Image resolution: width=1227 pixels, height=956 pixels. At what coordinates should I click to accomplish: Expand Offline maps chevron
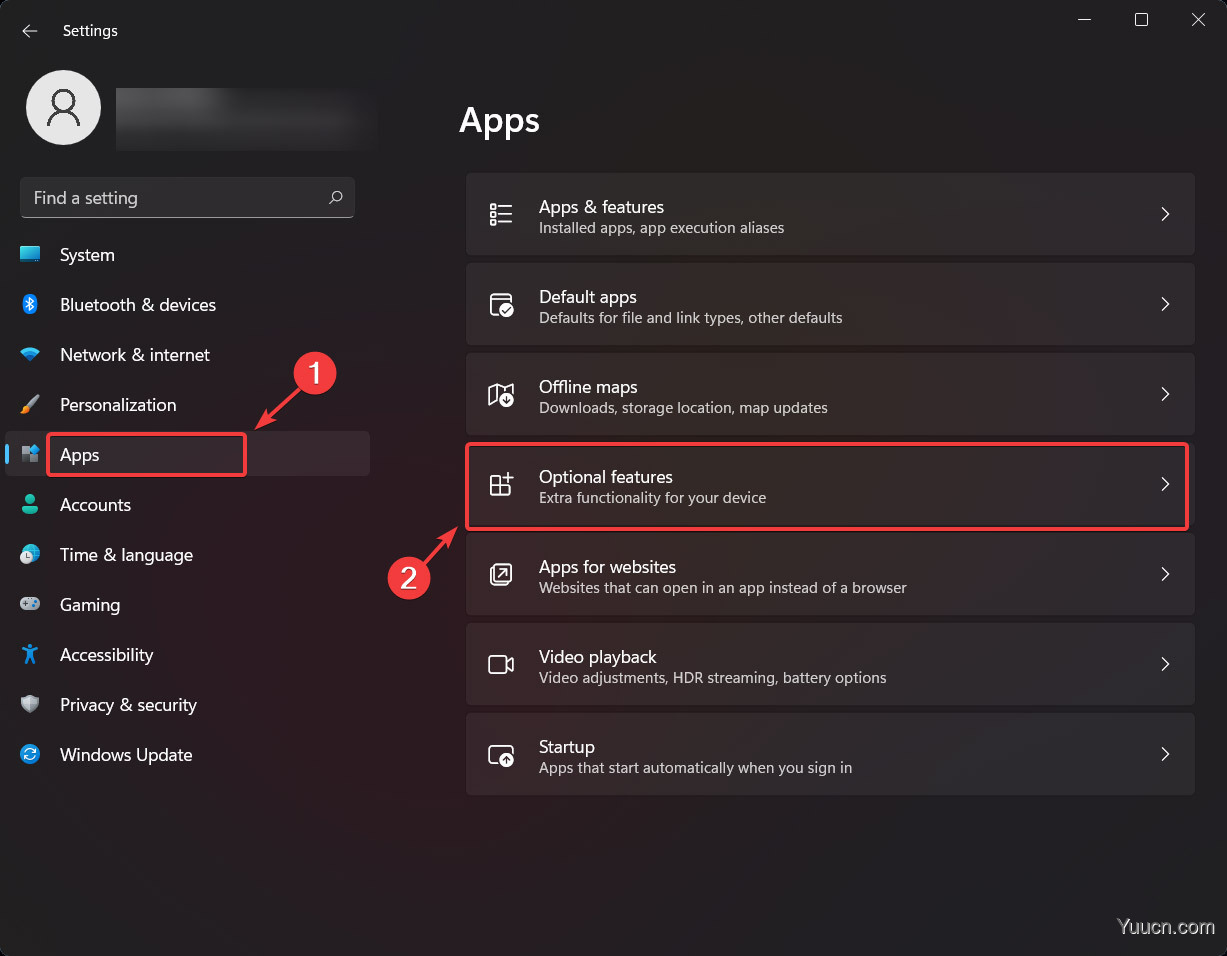1165,394
